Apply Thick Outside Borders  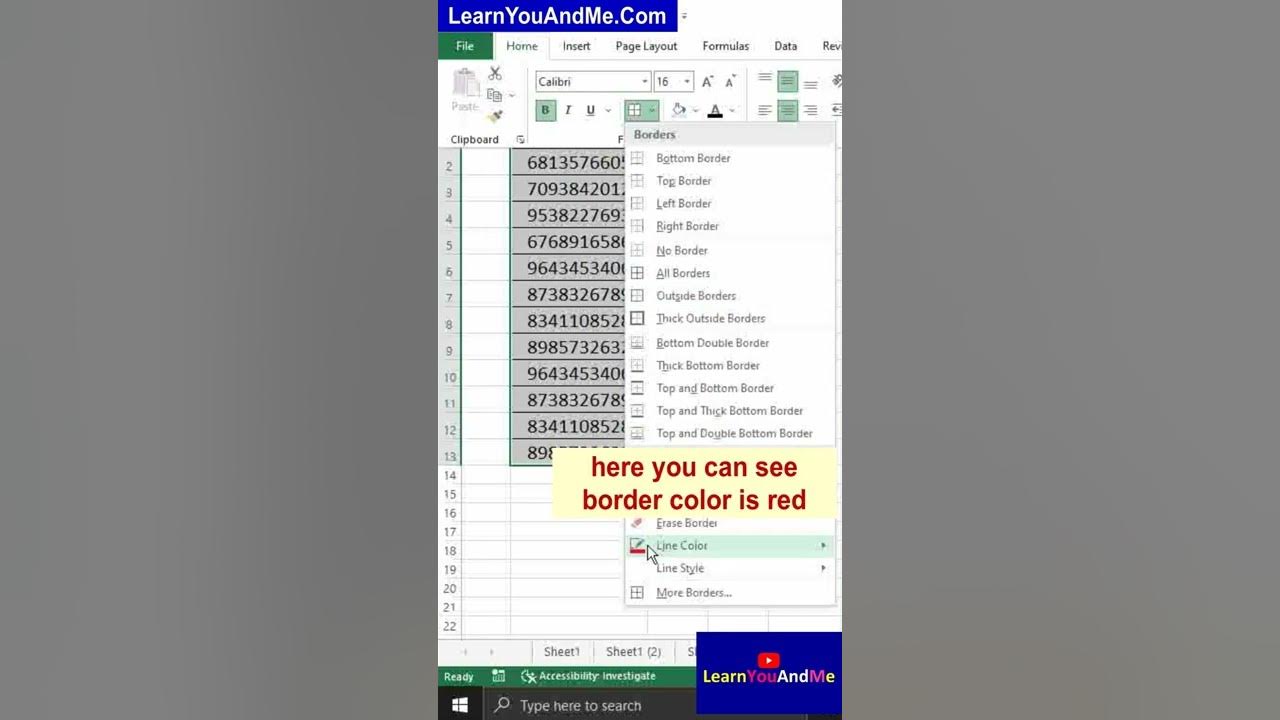pos(730,318)
